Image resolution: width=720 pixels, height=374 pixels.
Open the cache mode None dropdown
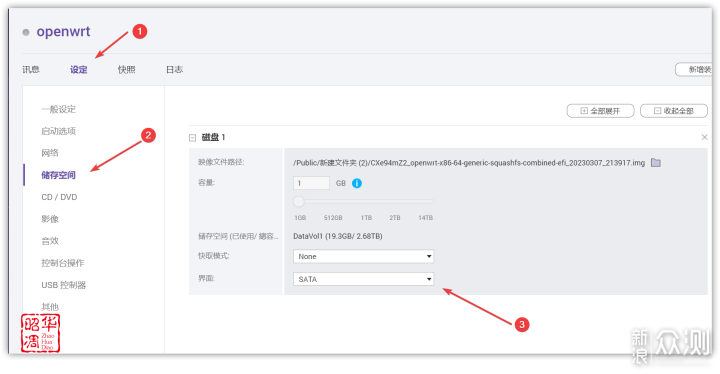363,256
